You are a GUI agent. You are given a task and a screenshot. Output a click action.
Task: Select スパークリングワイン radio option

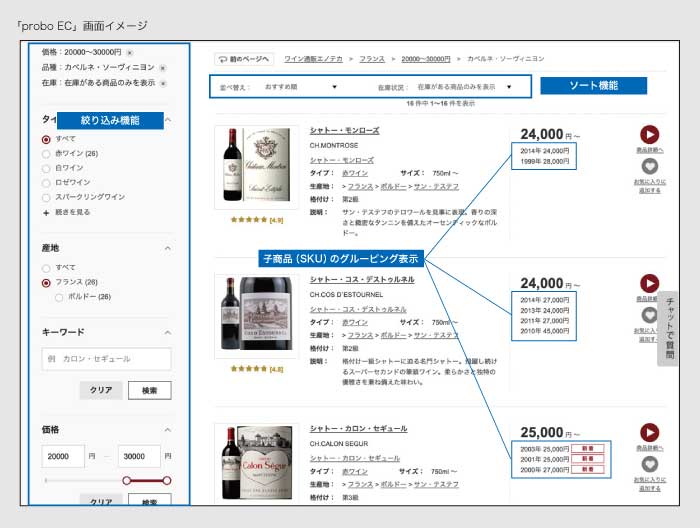[46, 197]
